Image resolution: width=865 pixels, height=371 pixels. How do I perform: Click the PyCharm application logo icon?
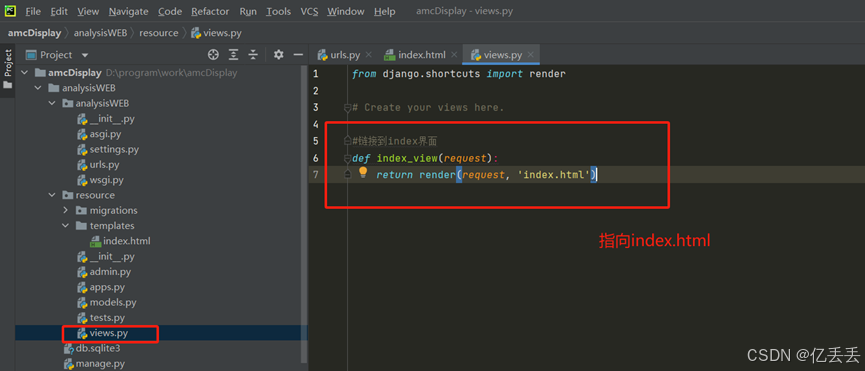pyautogui.click(x=11, y=10)
